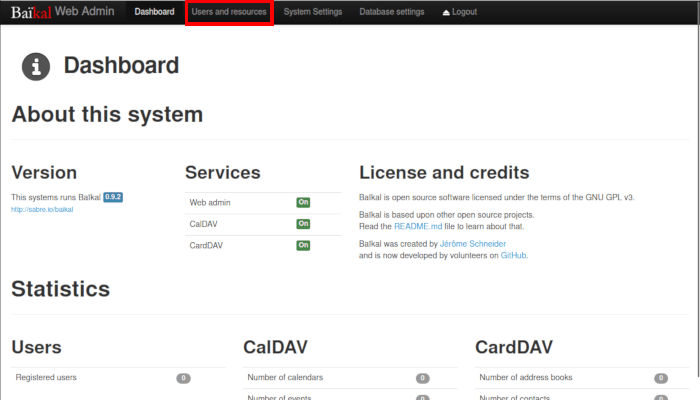Click the Web admin On badge

303,202
